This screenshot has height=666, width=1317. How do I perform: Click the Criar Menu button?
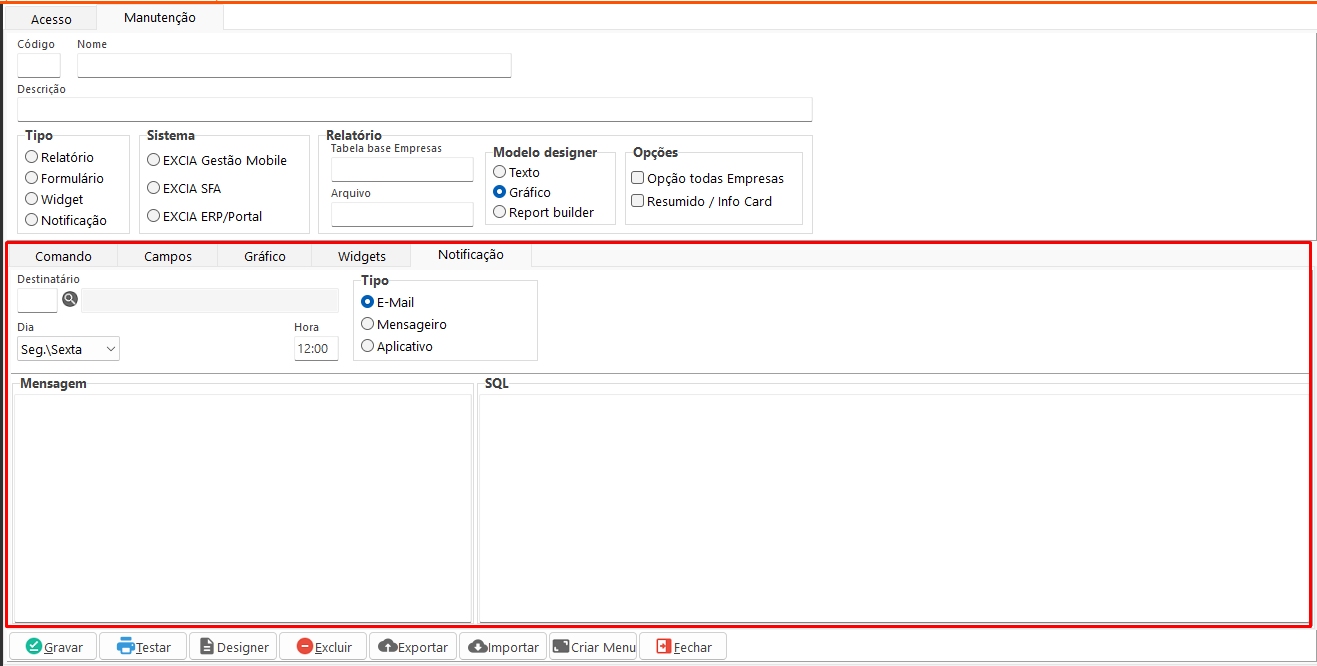click(593, 647)
